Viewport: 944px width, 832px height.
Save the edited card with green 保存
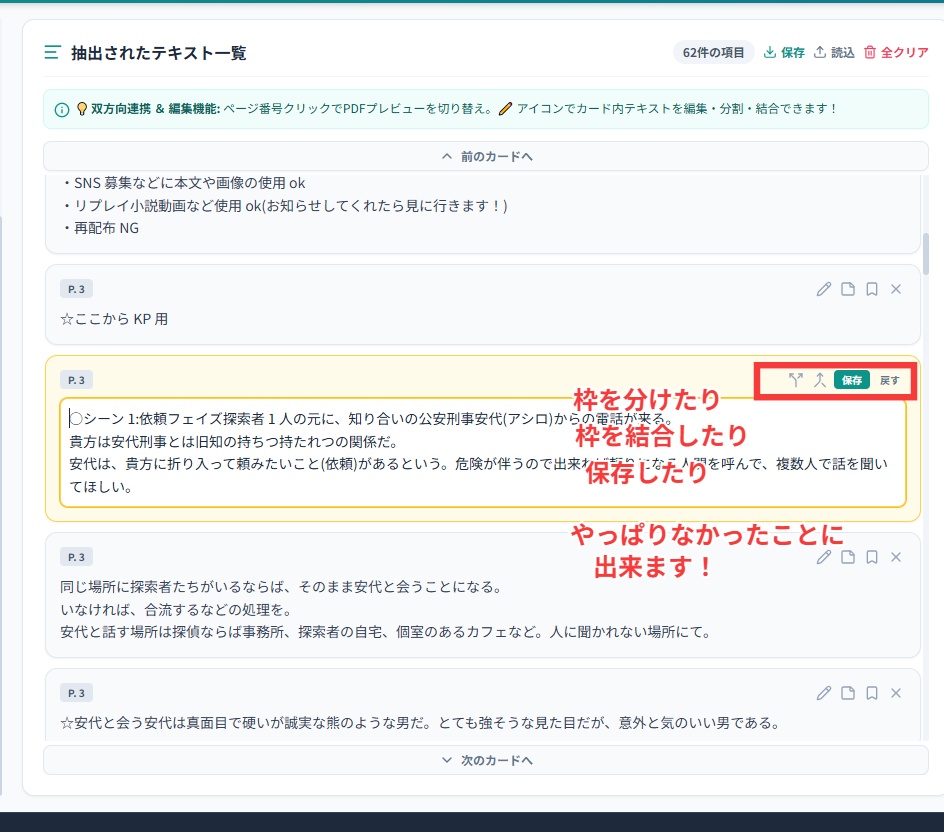(851, 380)
